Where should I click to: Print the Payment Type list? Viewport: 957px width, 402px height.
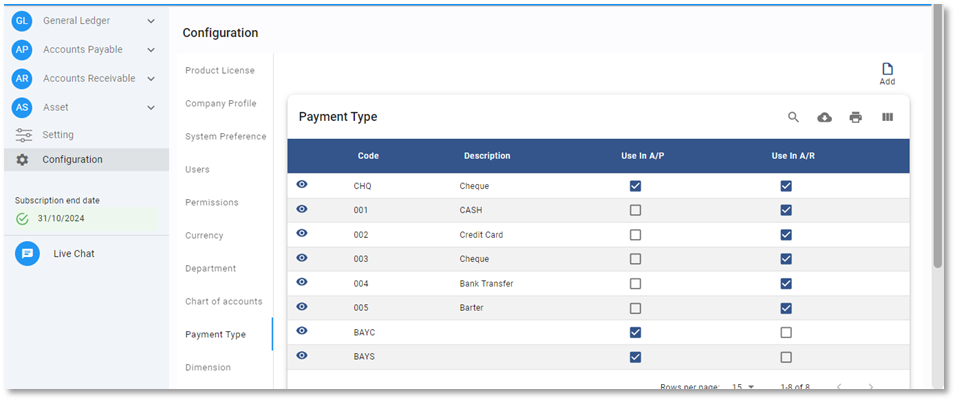(855, 117)
